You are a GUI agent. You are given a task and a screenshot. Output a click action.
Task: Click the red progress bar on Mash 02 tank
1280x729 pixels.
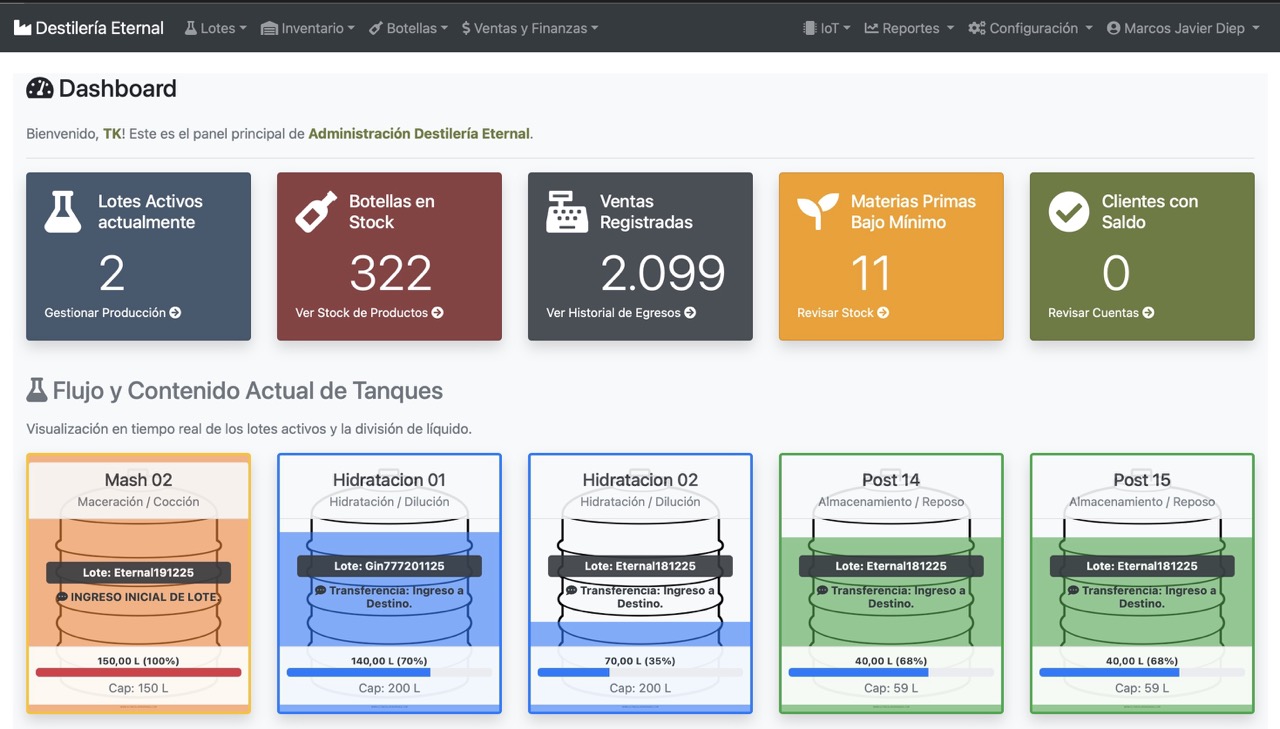pyautogui.click(x=138, y=671)
